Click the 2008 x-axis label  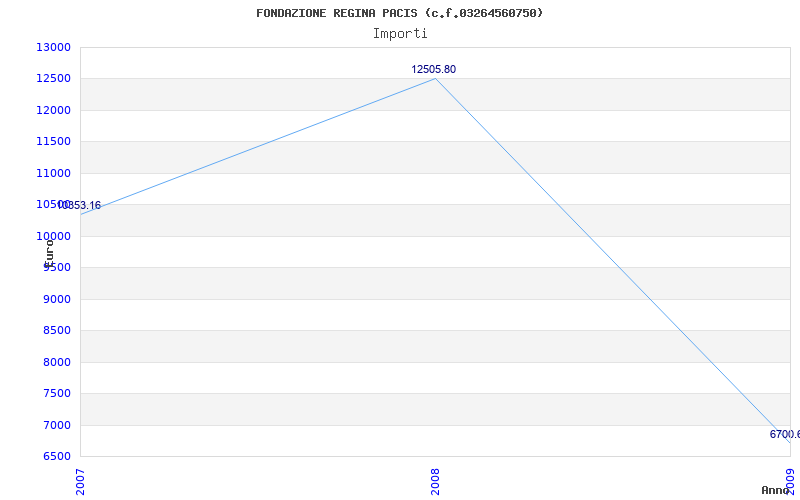pos(435,482)
